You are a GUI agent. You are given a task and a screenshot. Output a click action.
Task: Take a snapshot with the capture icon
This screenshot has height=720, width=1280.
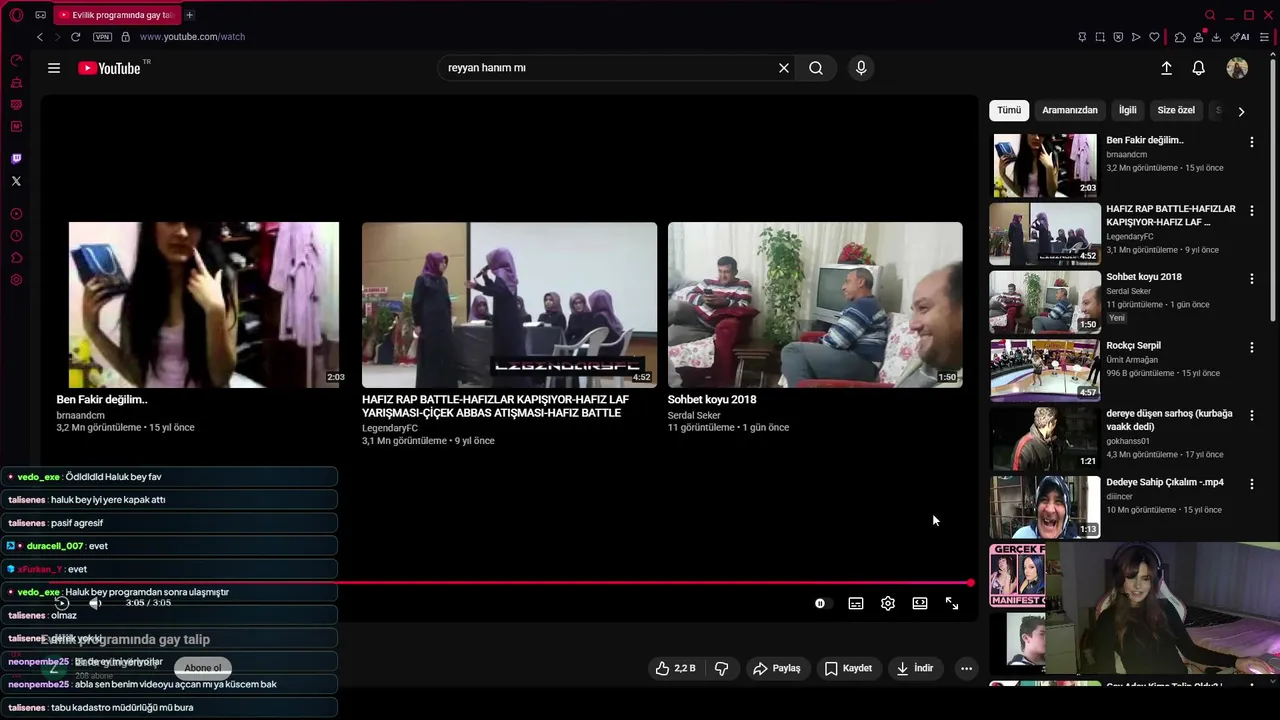click(1100, 37)
